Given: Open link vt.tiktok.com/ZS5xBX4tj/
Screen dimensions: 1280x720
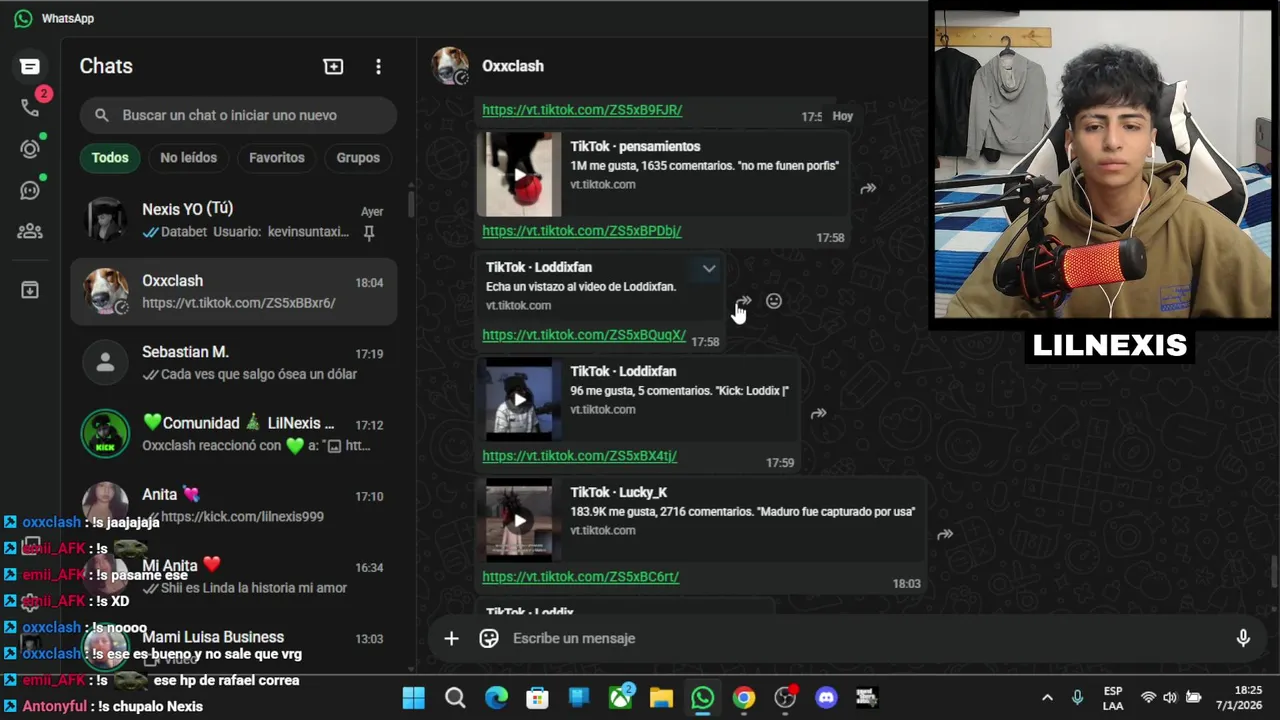Looking at the screenshot, I should [x=580, y=456].
